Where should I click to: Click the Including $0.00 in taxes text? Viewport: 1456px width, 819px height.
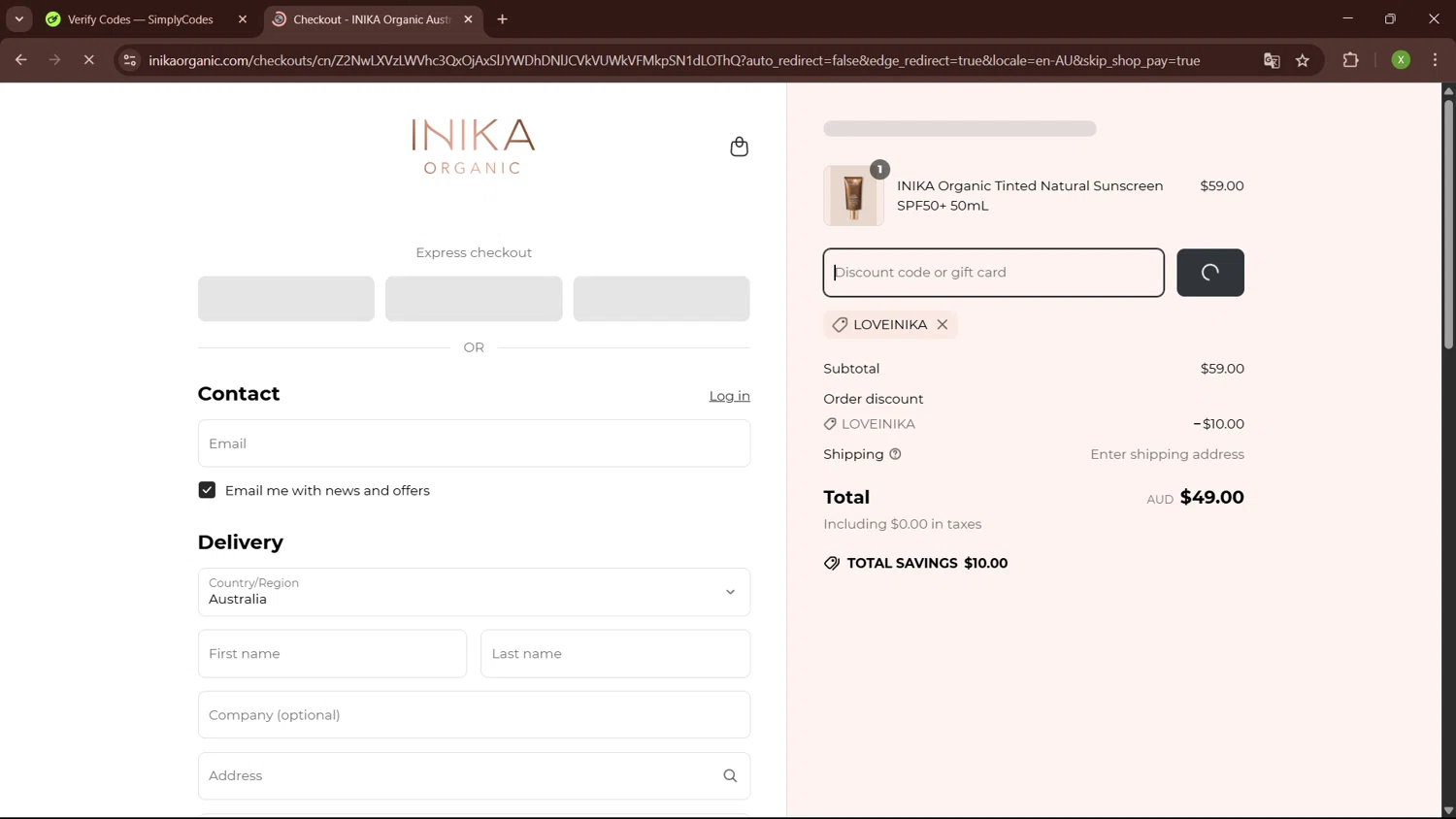tap(902, 524)
